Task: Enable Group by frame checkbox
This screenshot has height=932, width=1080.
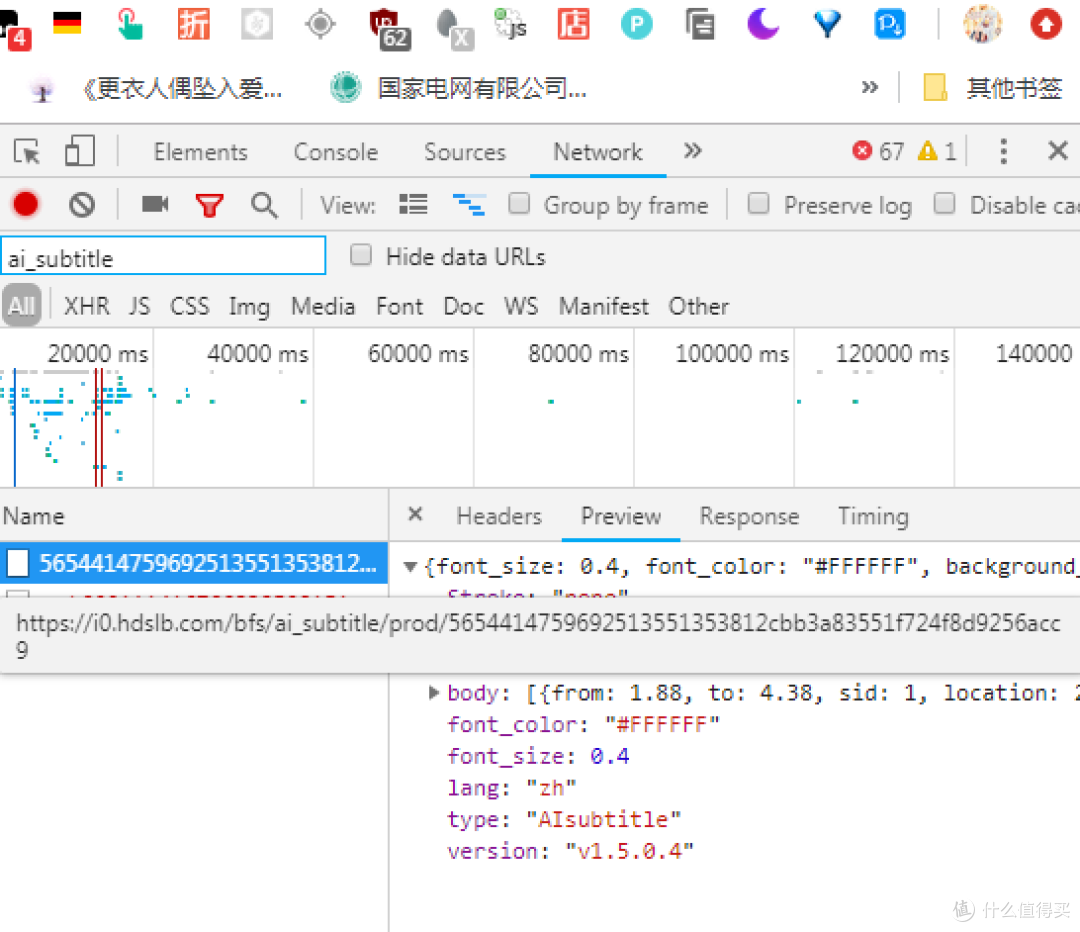Action: (519, 203)
